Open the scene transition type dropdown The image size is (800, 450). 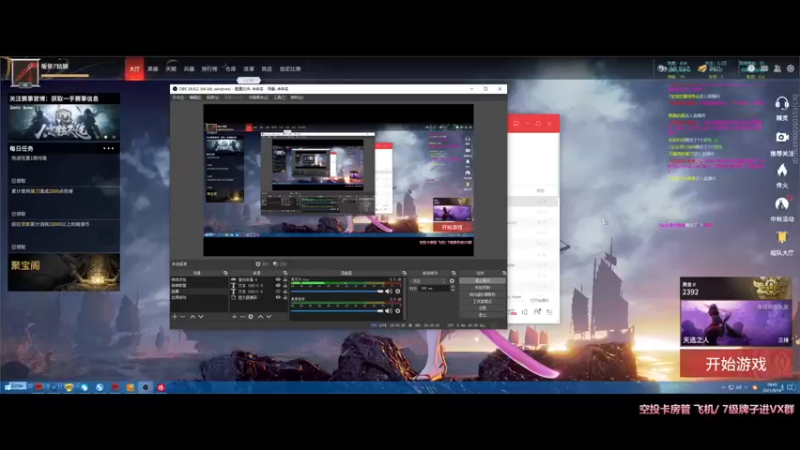click(x=429, y=281)
